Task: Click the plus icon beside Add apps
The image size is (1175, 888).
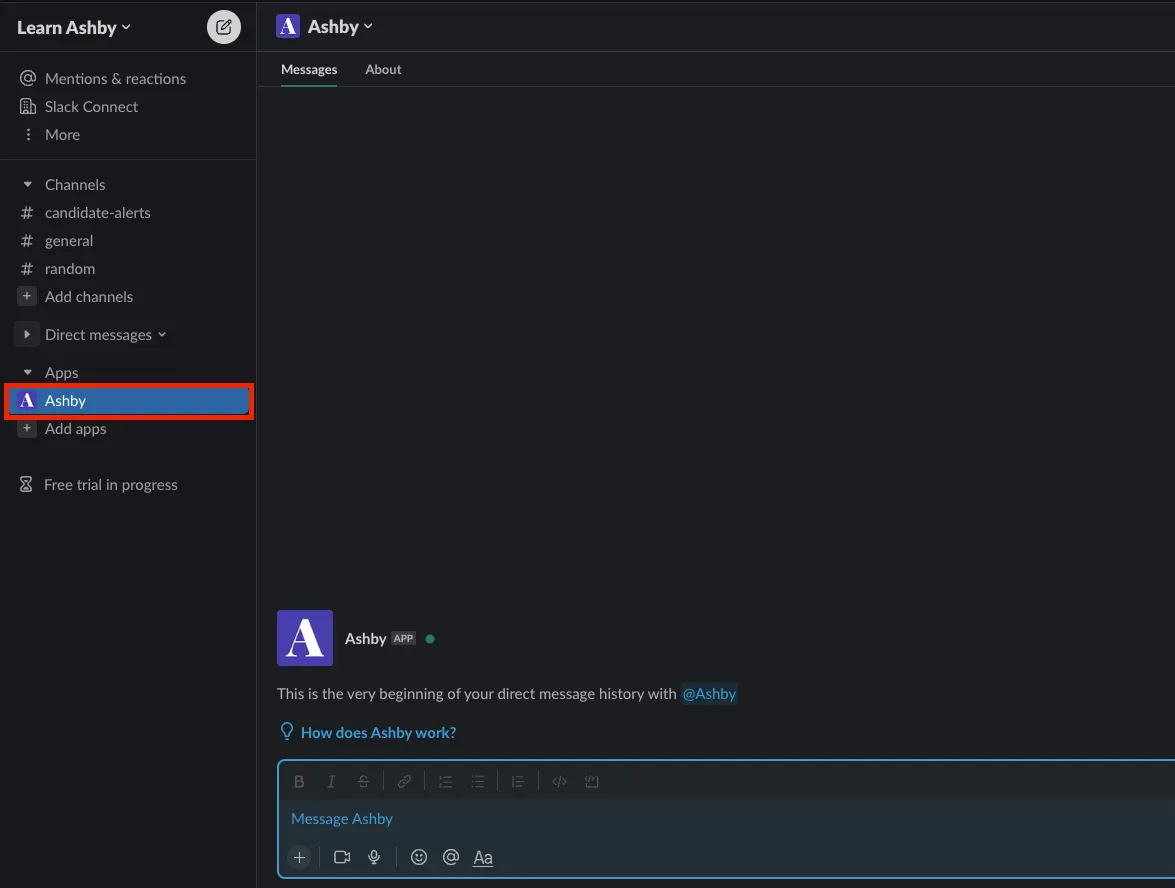Action: pyautogui.click(x=27, y=428)
